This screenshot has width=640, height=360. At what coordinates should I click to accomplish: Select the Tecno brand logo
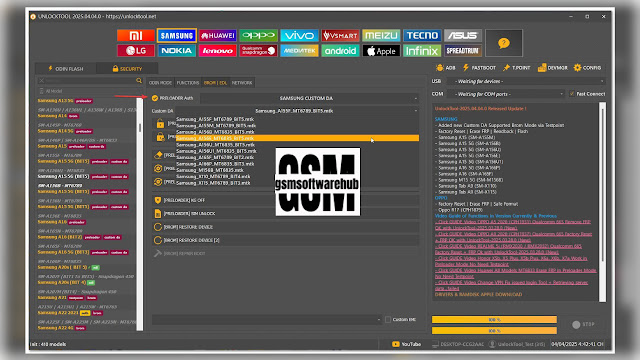click(422, 36)
